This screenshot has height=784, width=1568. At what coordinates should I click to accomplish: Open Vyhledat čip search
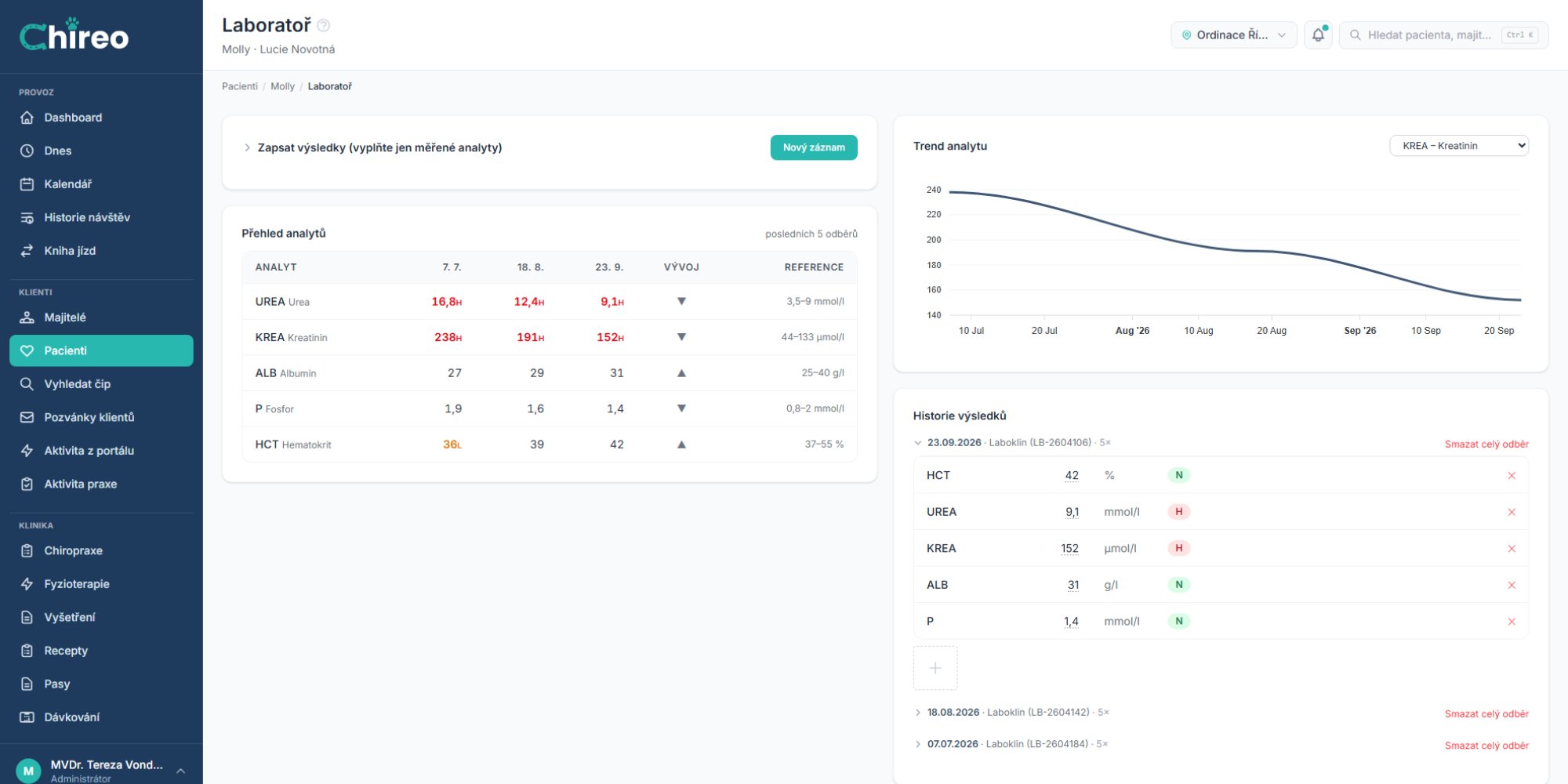tap(101, 384)
